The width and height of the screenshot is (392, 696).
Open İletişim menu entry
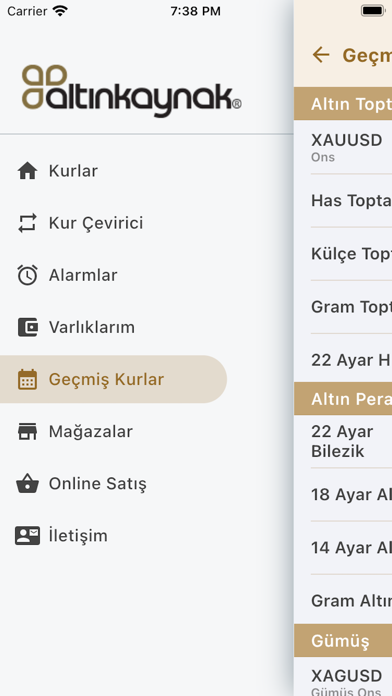(113, 536)
